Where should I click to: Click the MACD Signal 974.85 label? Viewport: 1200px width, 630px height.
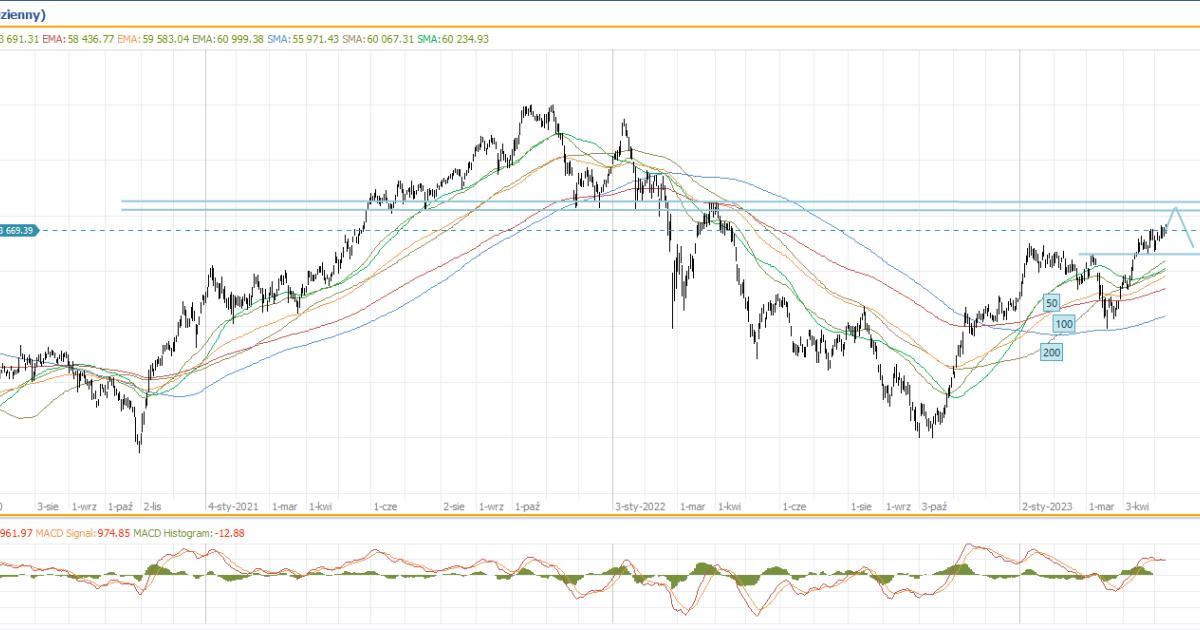pyautogui.click(x=75, y=533)
